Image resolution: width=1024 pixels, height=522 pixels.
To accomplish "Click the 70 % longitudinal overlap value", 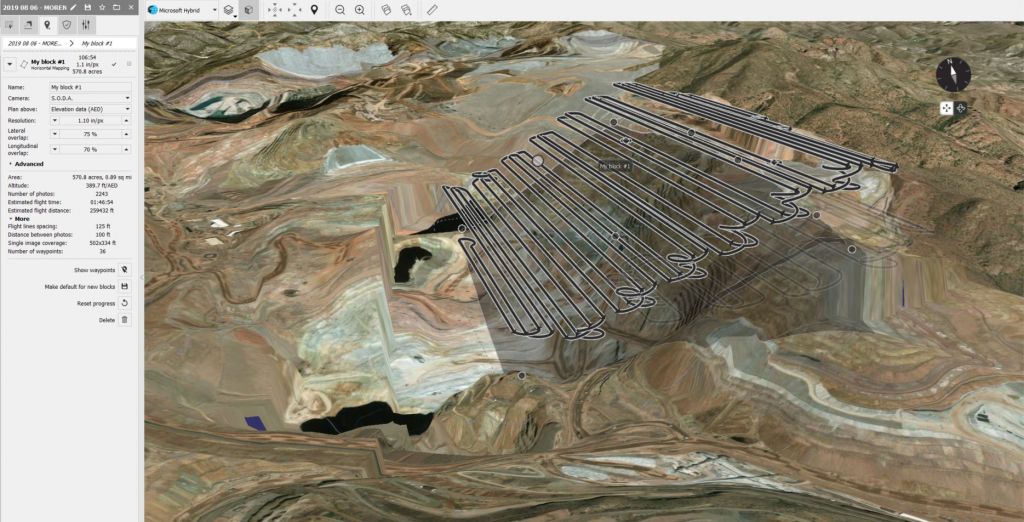I will click(90, 150).
